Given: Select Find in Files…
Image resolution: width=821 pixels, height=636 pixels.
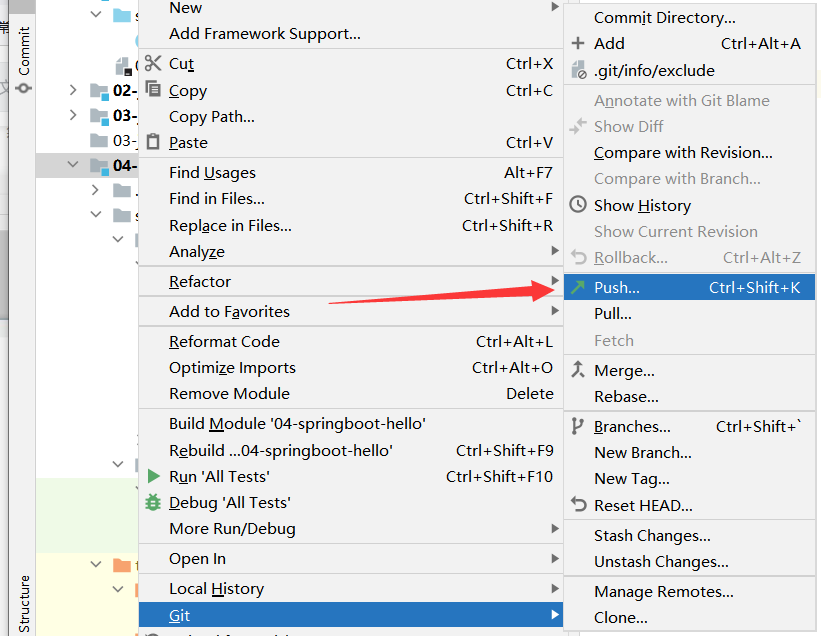Looking at the screenshot, I should pyautogui.click(x=351, y=198).
